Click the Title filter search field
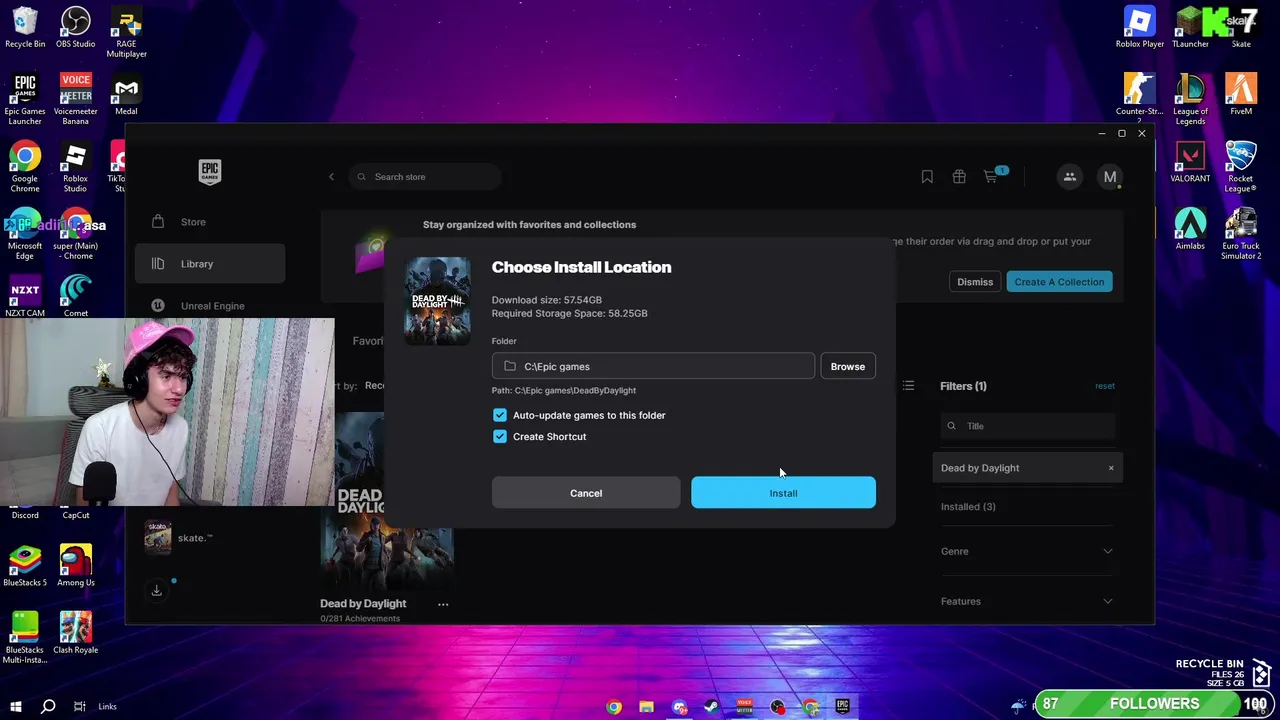 1027,426
